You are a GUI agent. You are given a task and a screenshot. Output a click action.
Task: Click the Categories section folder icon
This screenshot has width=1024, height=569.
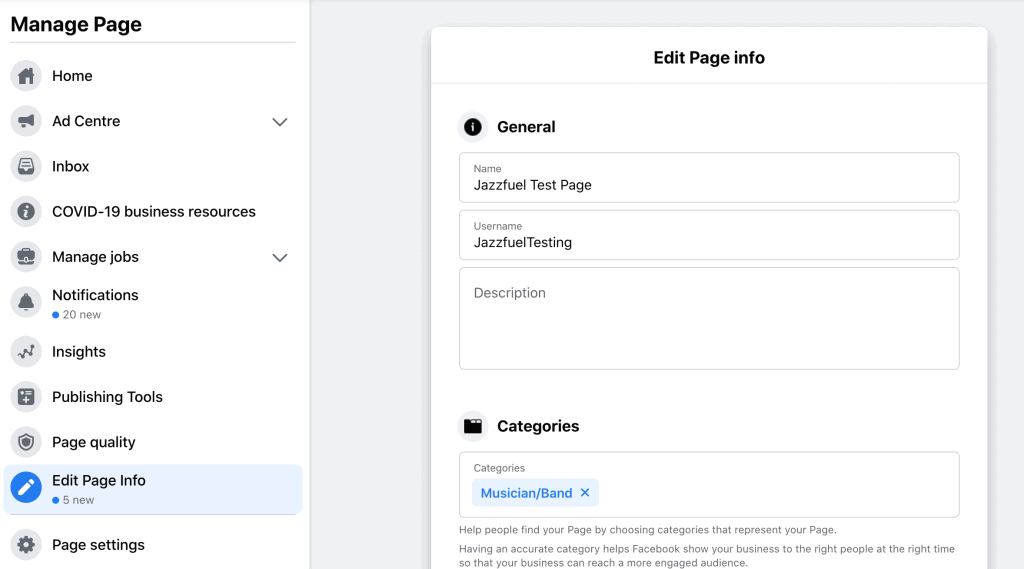coord(473,426)
